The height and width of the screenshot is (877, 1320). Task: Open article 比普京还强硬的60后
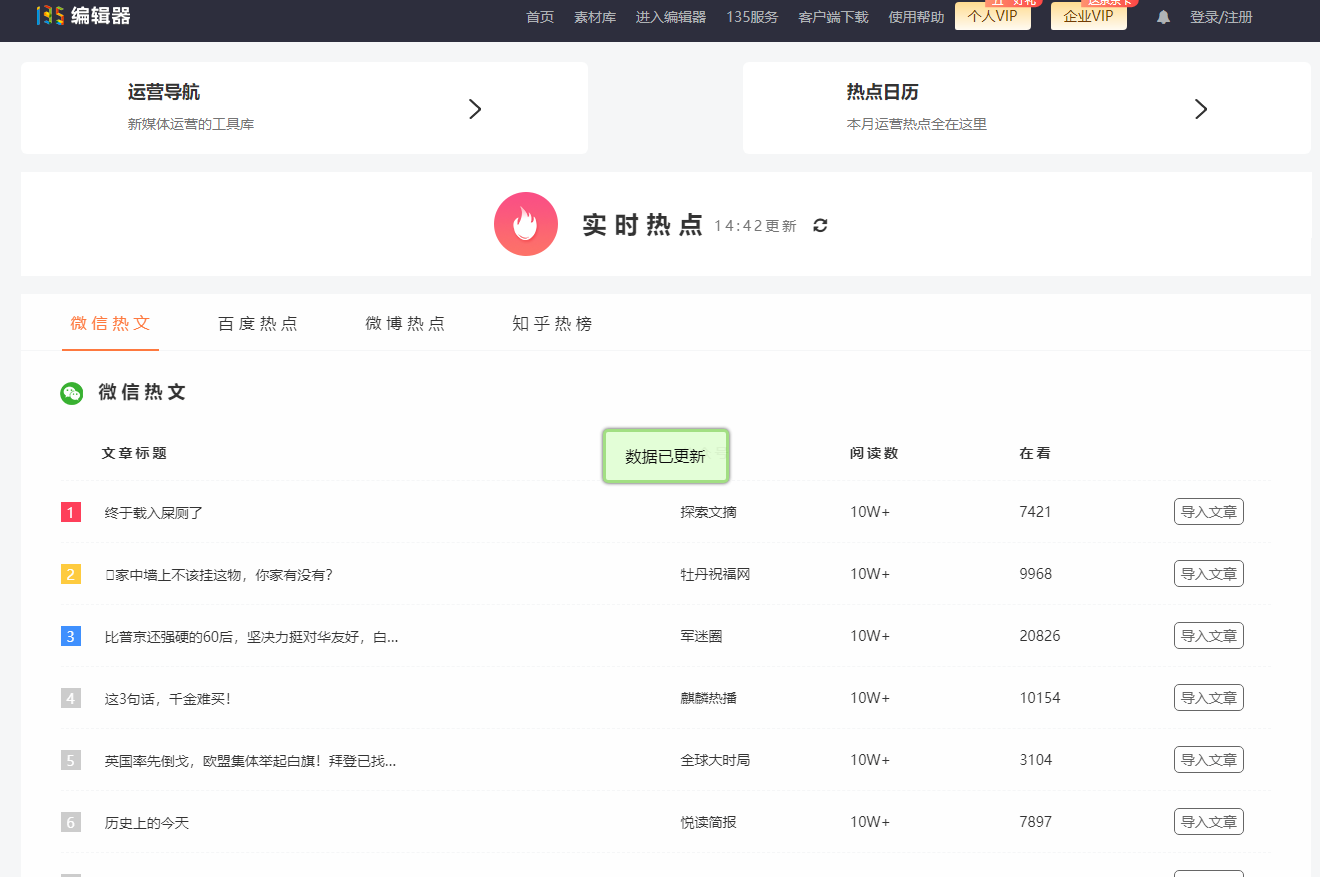tap(252, 637)
